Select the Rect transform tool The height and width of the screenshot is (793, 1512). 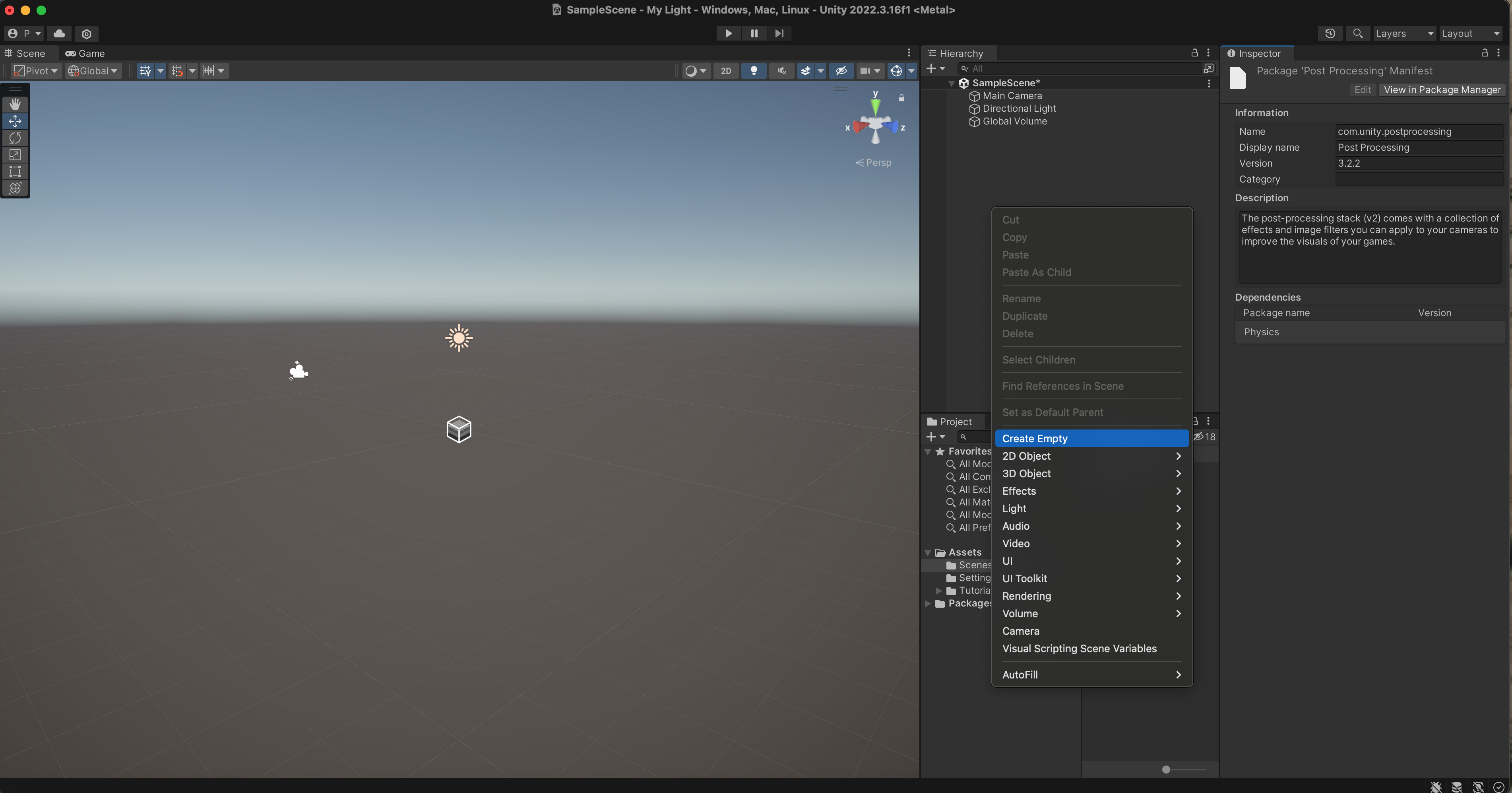tap(15, 171)
